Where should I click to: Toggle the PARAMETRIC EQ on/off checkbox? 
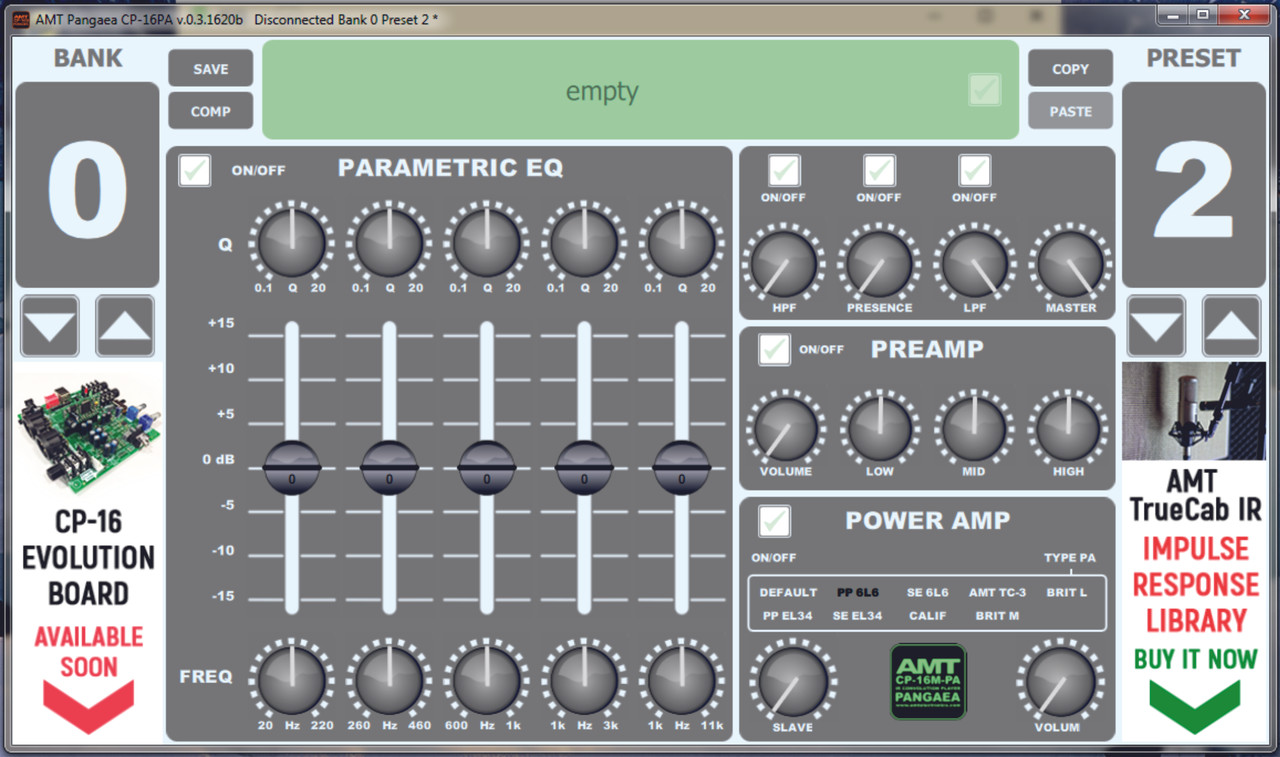[x=194, y=170]
